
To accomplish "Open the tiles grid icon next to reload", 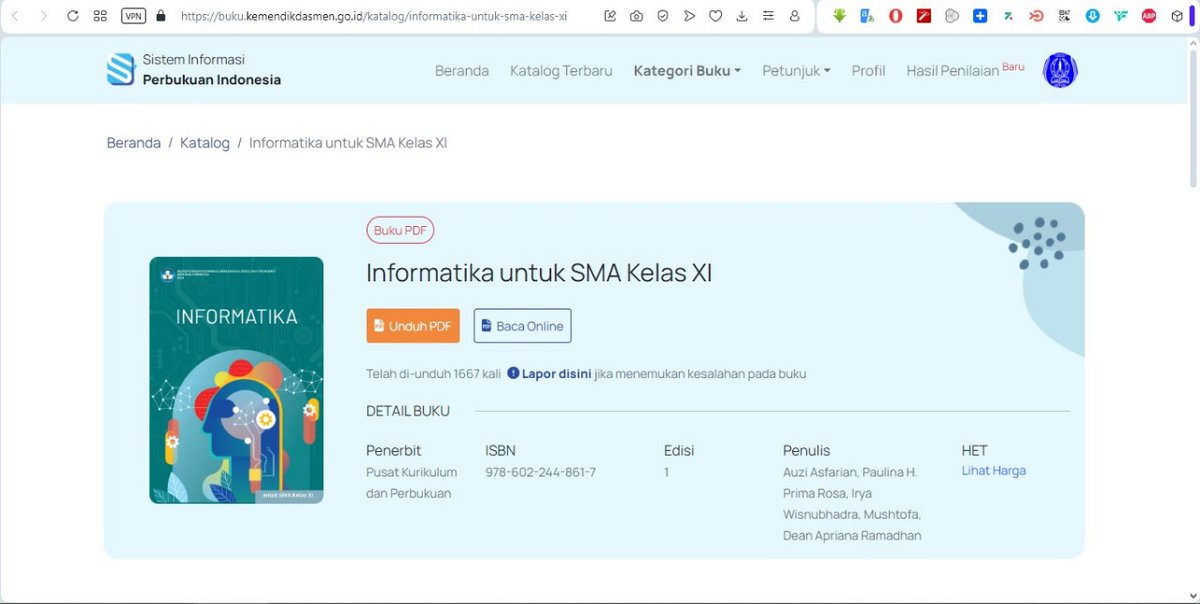I will point(99,15).
